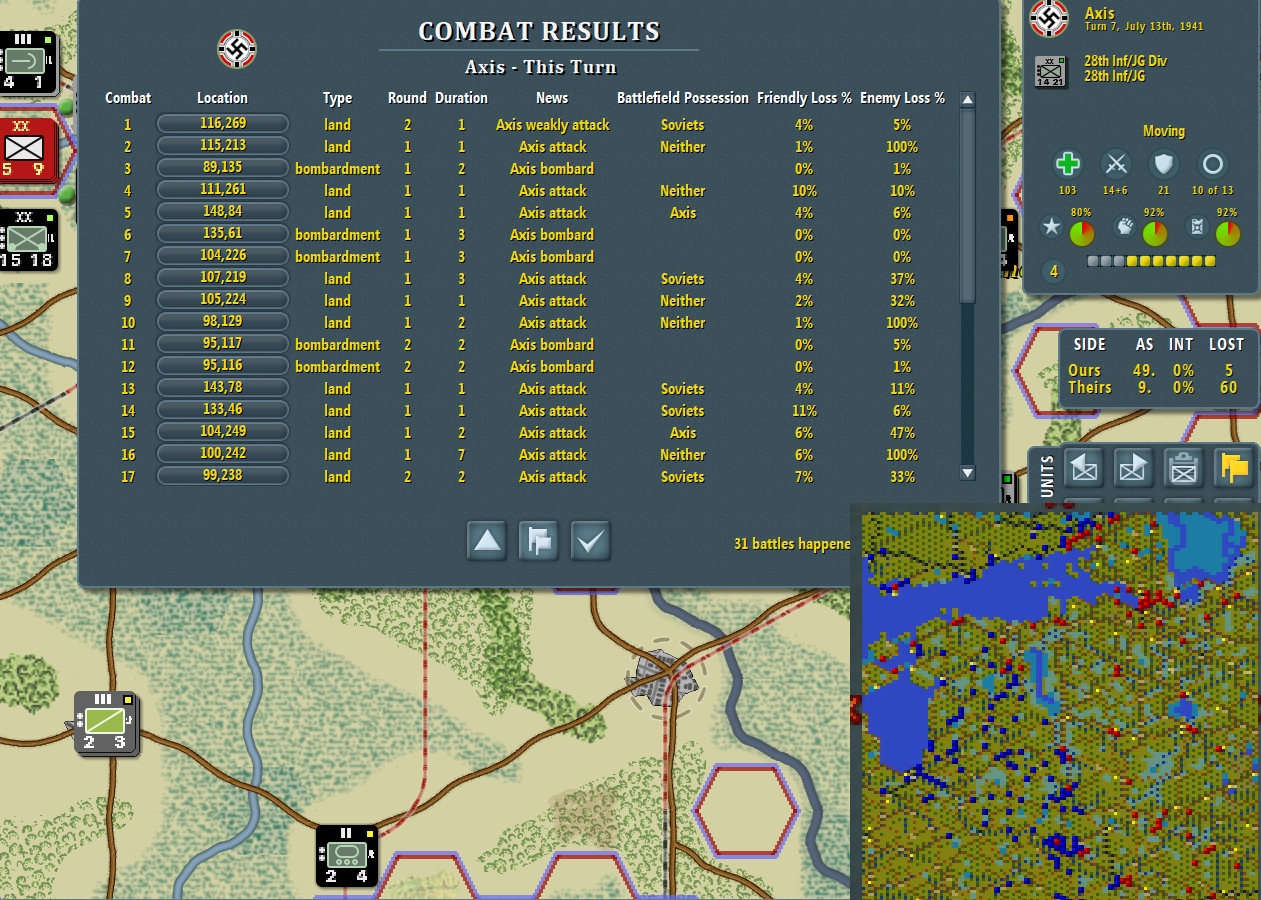Open location 143,78 of combat 13

[223, 388]
